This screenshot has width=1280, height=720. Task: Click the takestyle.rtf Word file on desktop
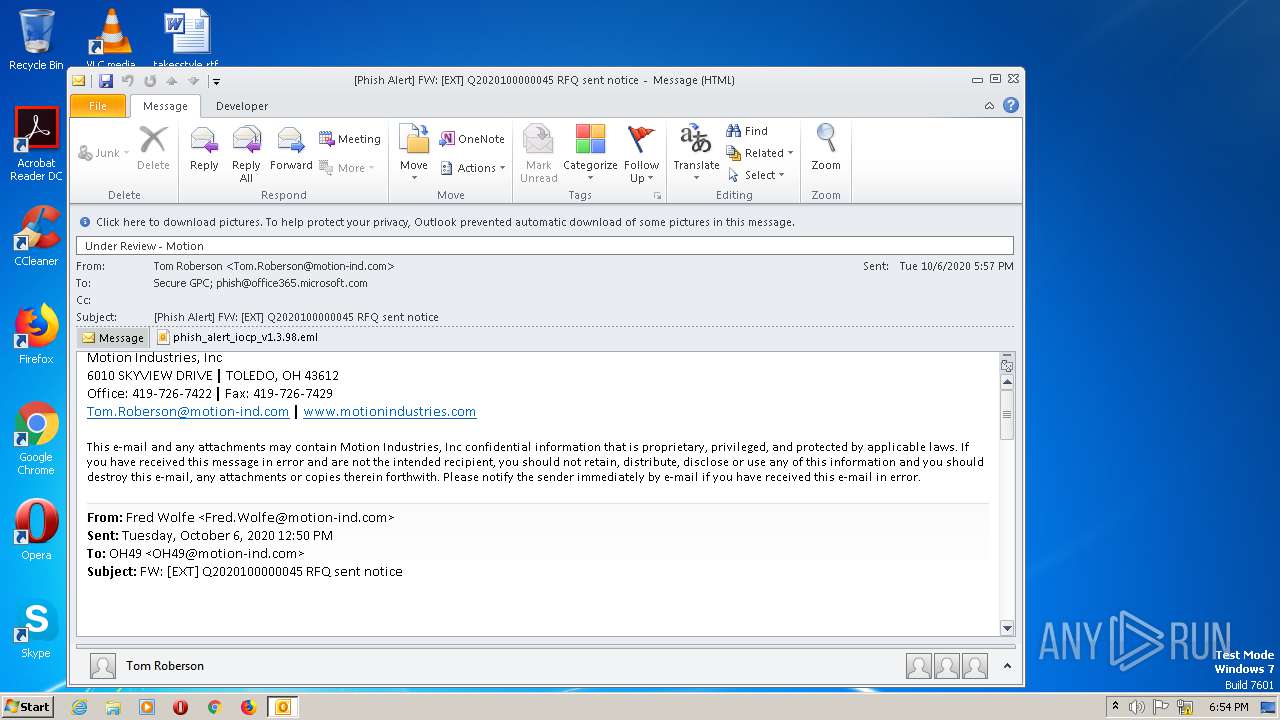pyautogui.click(x=189, y=38)
